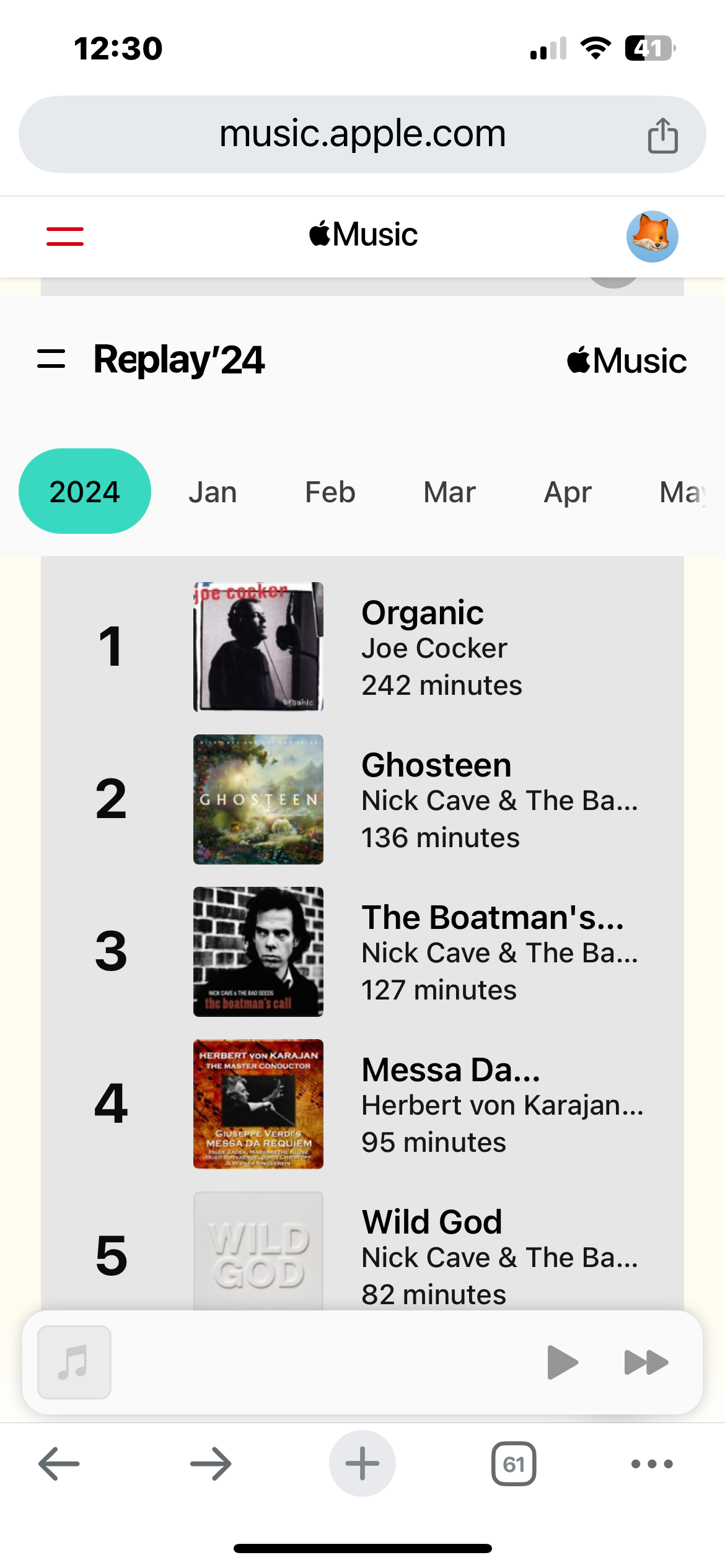Screen dimensions: 725x1568
Task: Go forward with browser forward arrow
Action: pyautogui.click(x=211, y=1464)
